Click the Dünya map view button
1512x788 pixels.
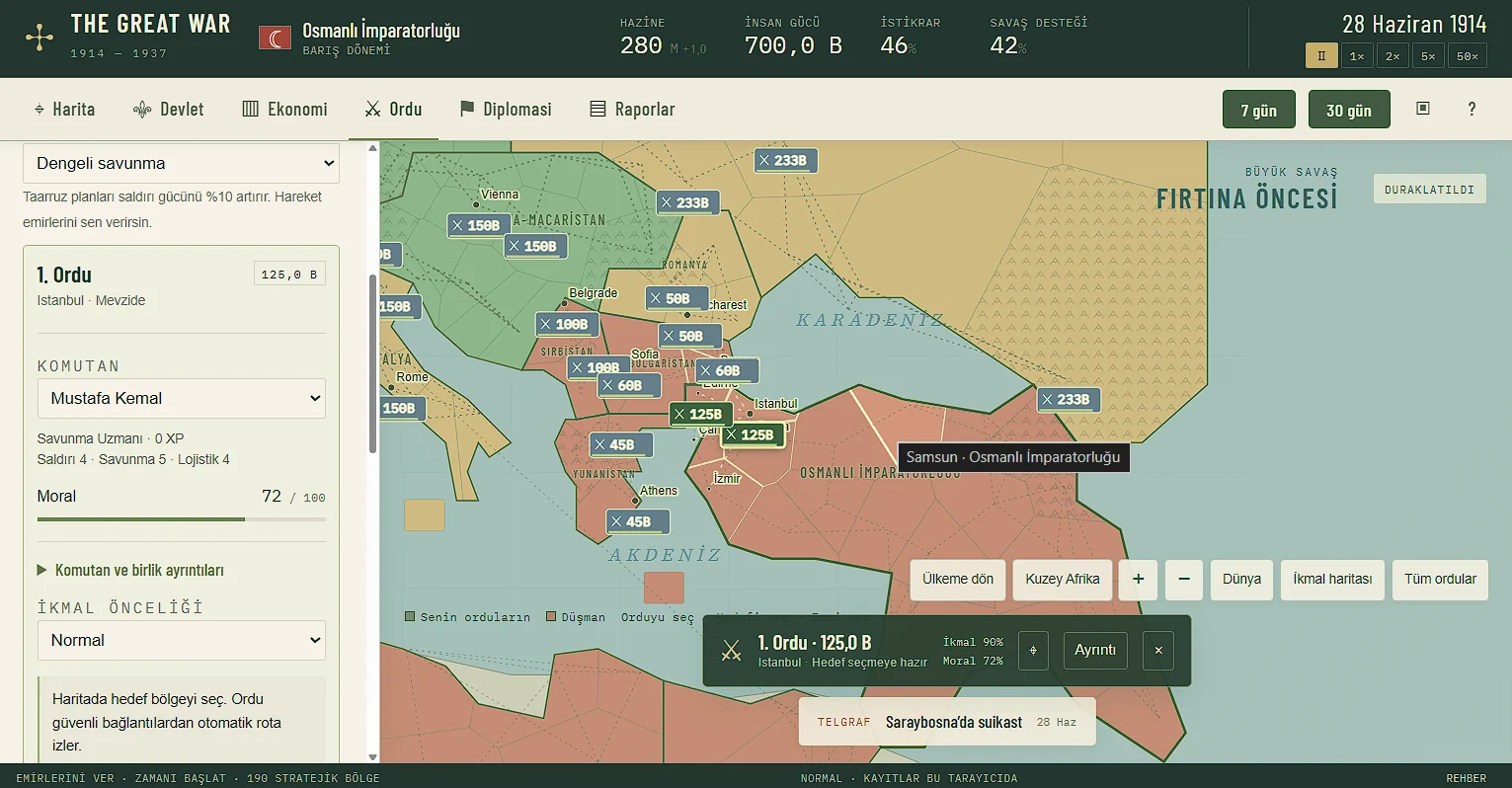[x=1241, y=580]
